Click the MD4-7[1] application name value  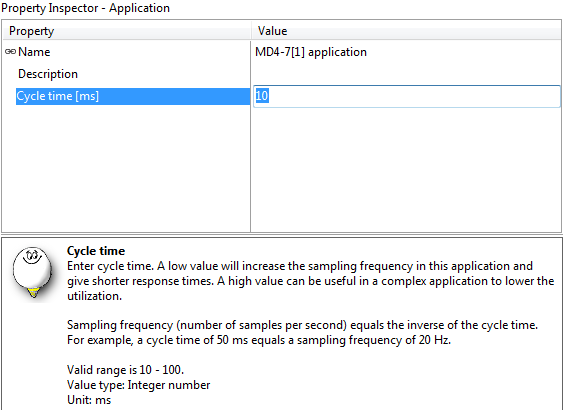(x=311, y=52)
